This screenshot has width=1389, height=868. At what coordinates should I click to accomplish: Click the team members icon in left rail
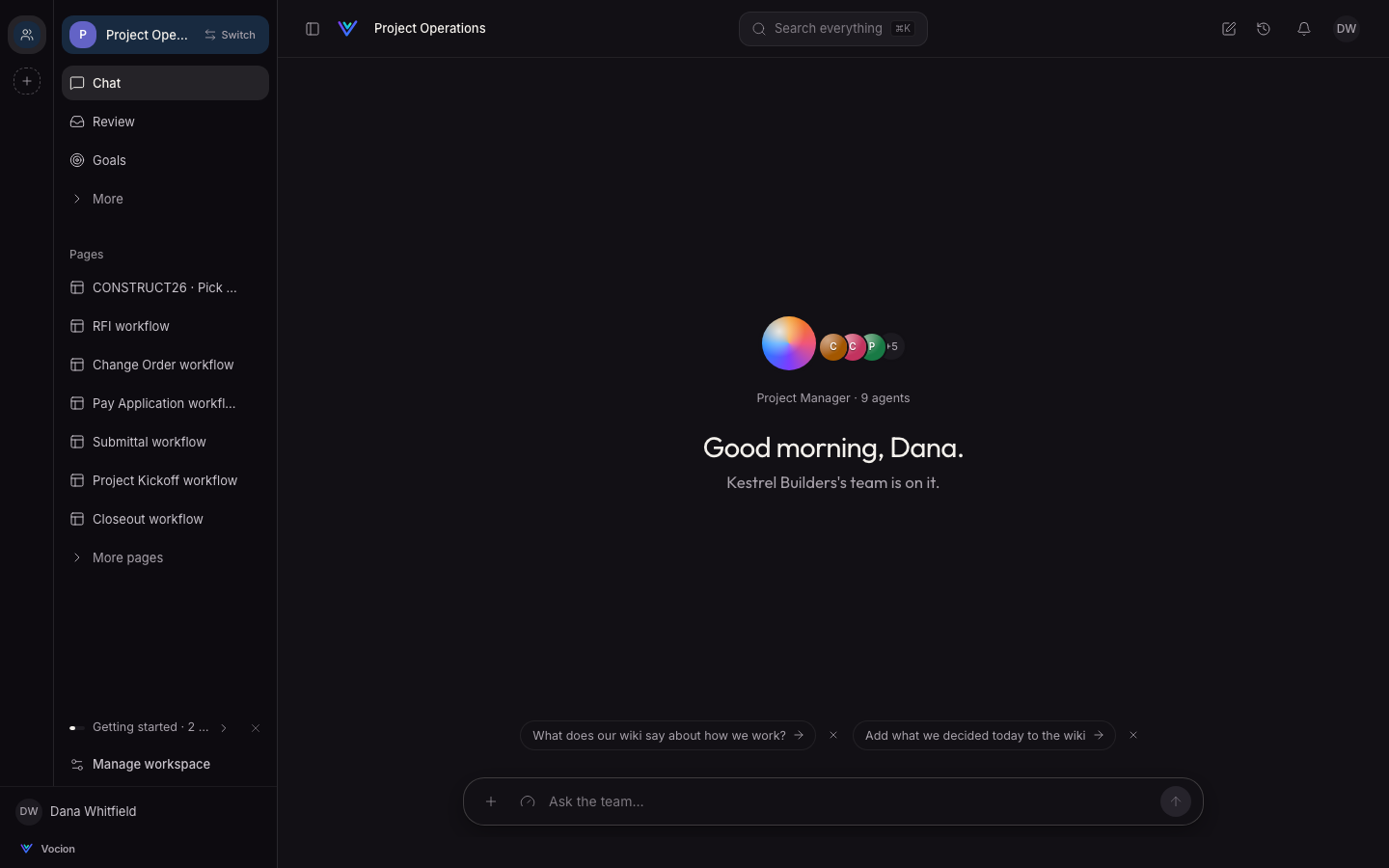coord(27,35)
